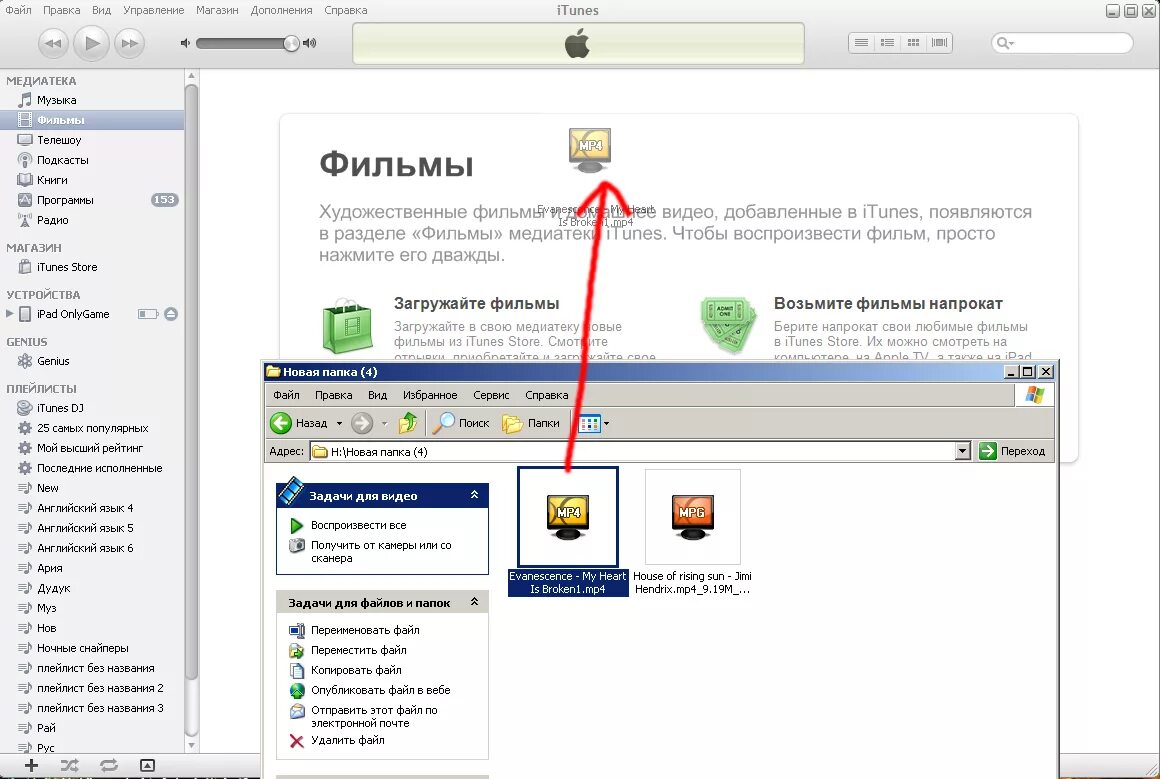Click the Копировать файл link

pyautogui.click(x=356, y=670)
